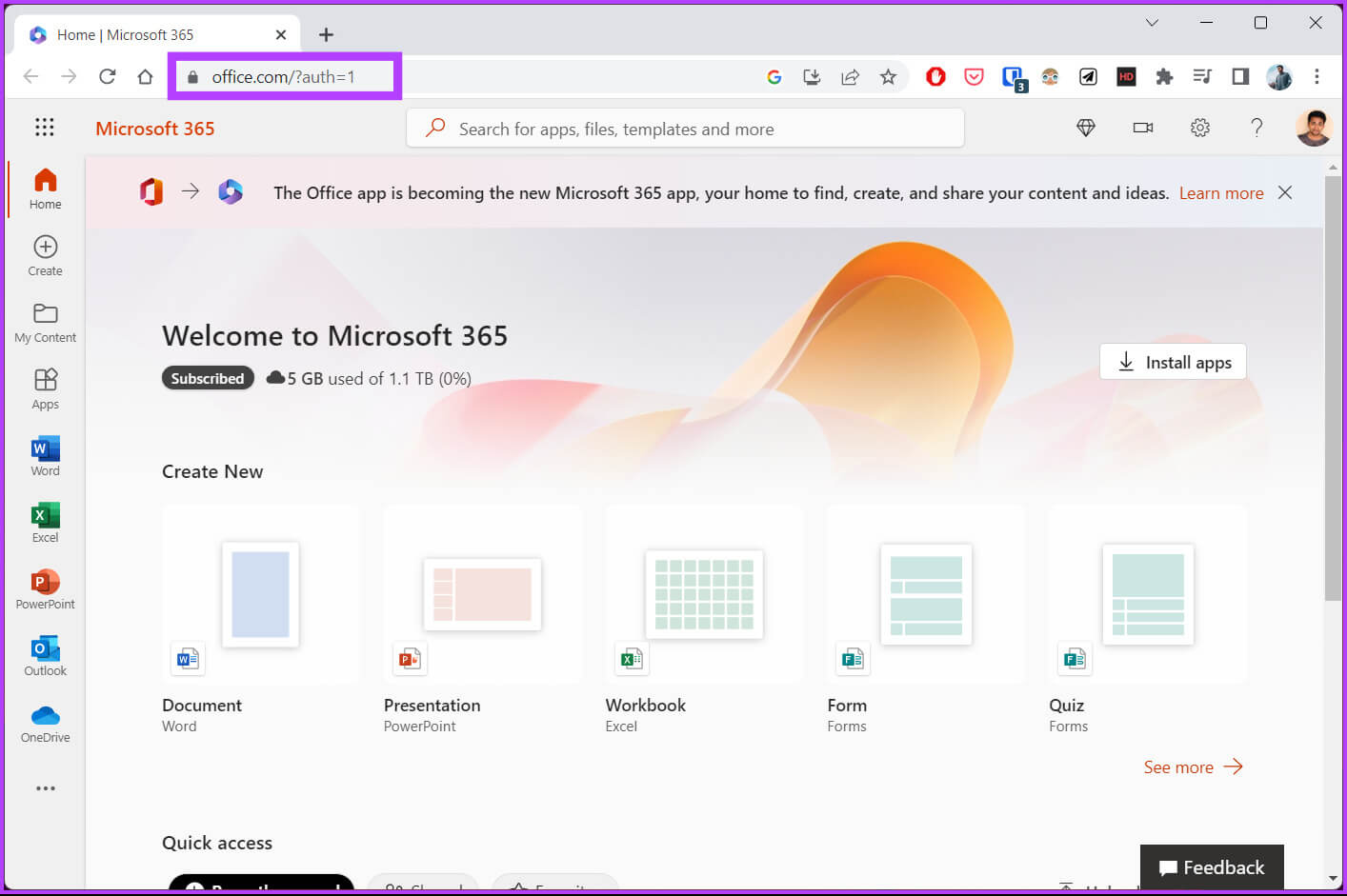This screenshot has width=1347, height=896.
Task: Create a new Word Document
Action: tap(260, 619)
